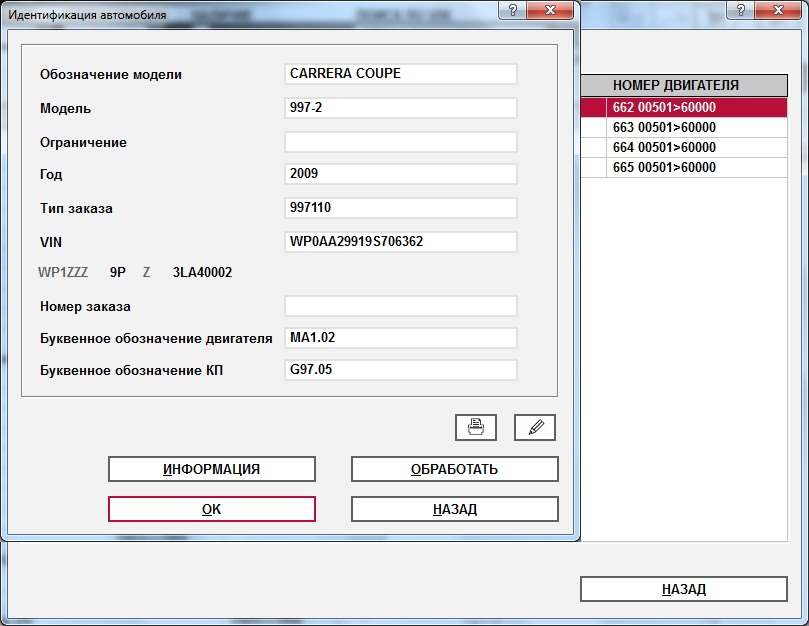Click the print icon button

tap(476, 427)
